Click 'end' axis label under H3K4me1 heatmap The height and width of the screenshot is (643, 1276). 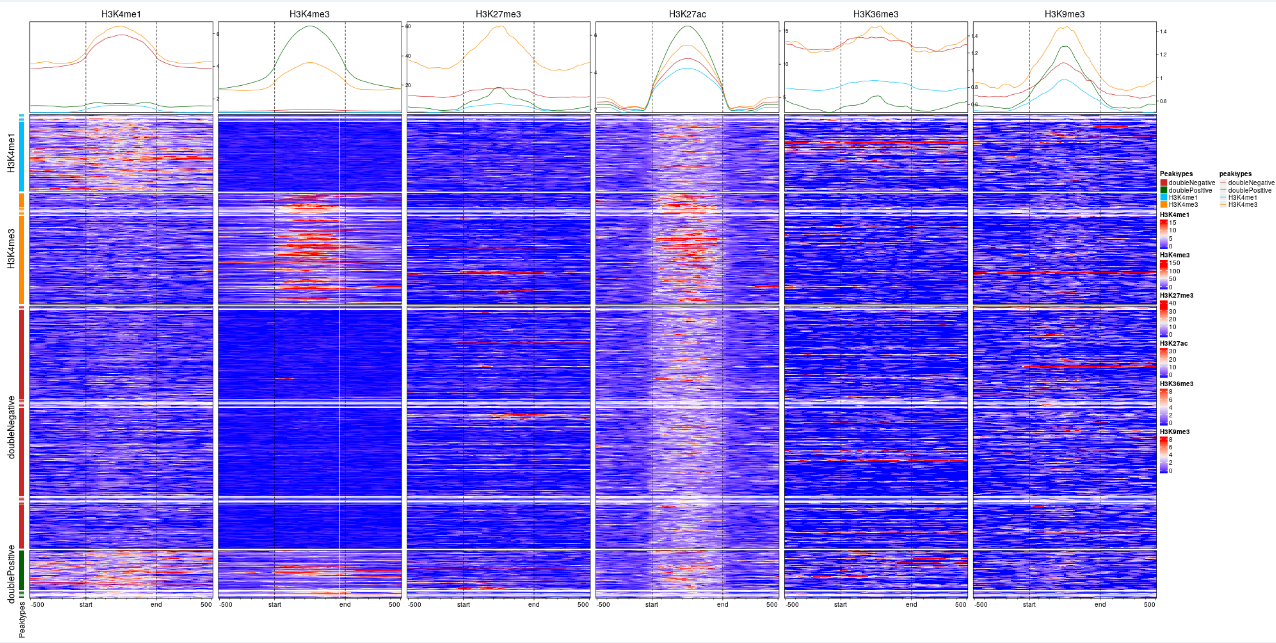(x=156, y=605)
